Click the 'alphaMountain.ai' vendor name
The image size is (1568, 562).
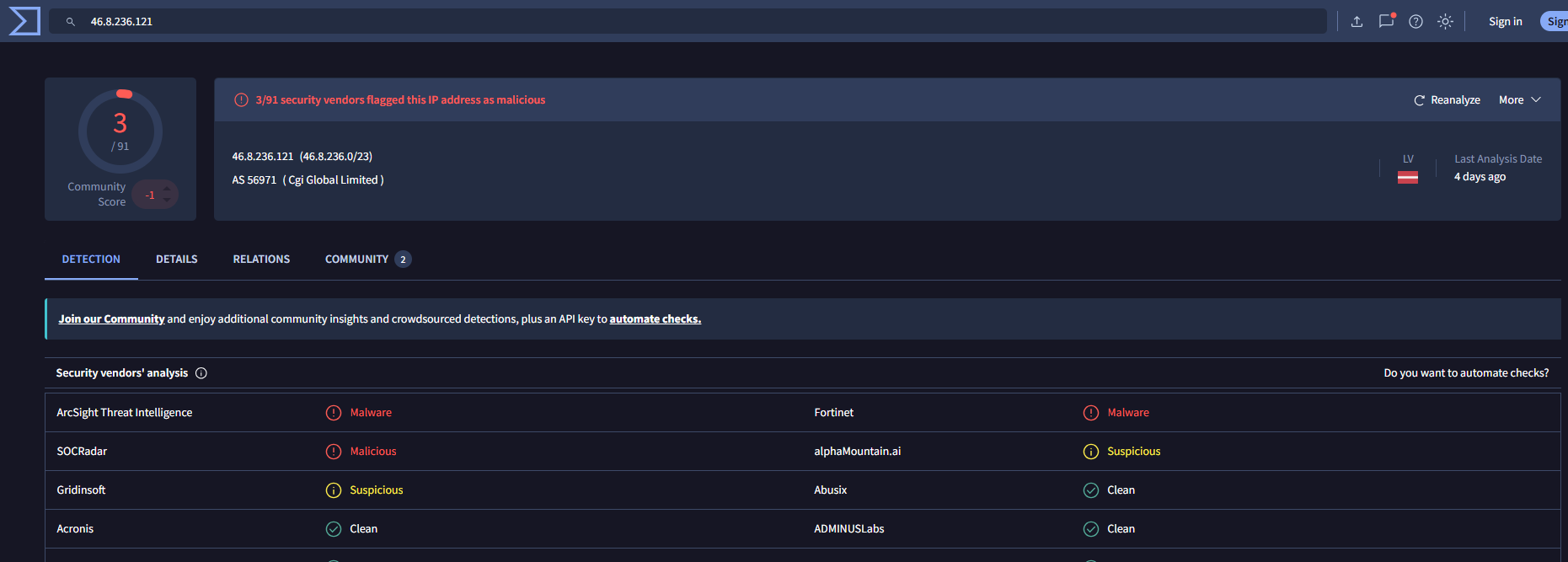pos(858,451)
